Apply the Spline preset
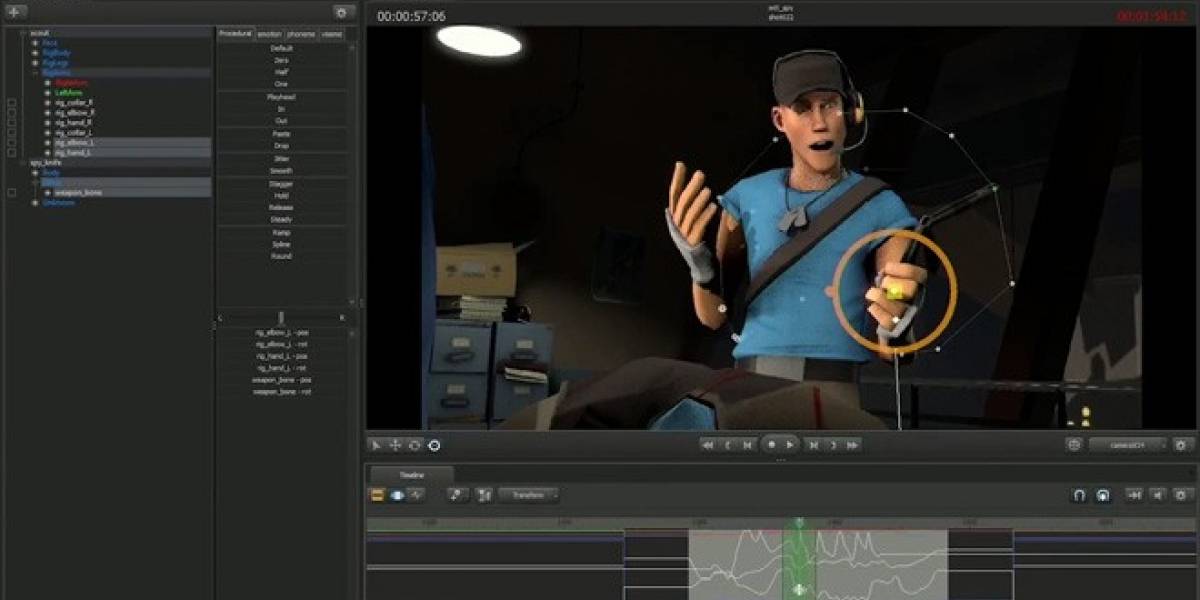 (282, 244)
